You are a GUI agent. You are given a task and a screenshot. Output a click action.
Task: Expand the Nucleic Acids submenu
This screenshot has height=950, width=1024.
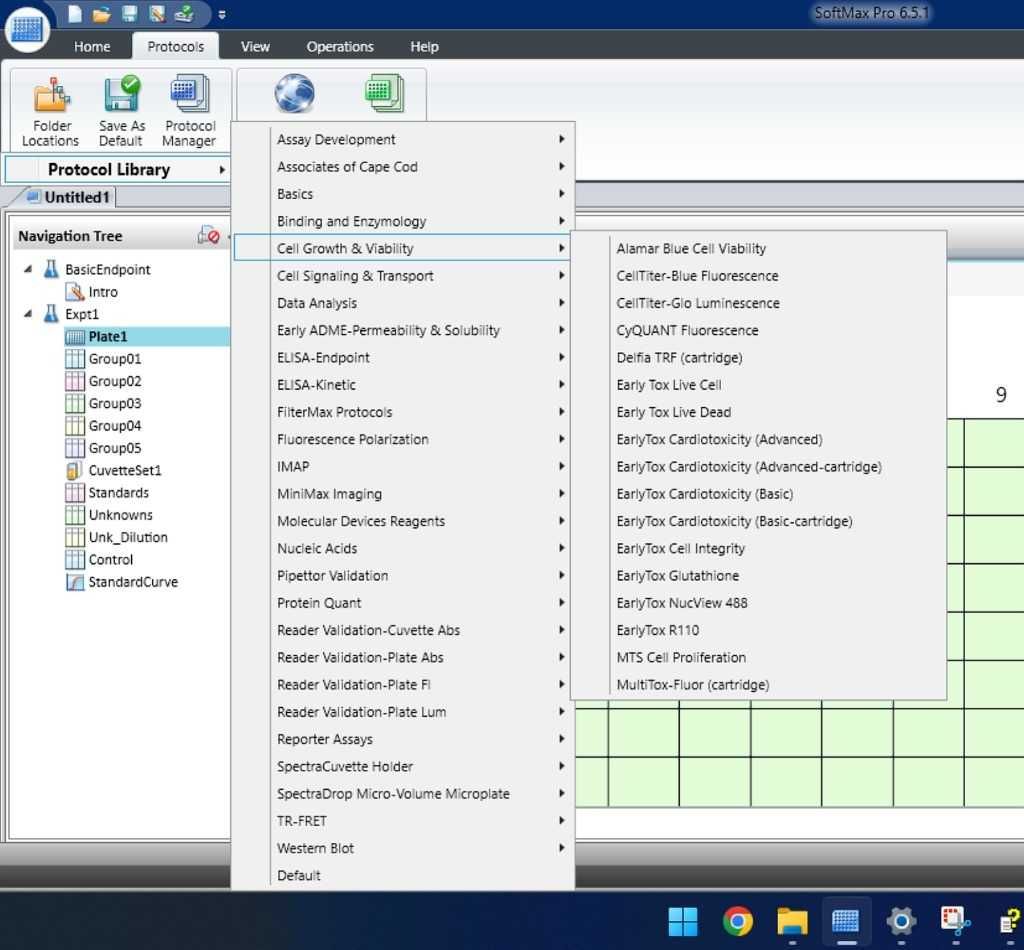click(x=404, y=548)
